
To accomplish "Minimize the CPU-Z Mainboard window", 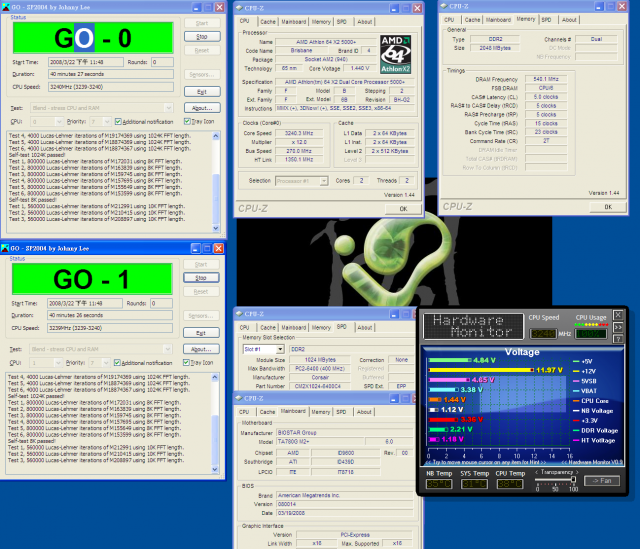I will tap(394, 398).
